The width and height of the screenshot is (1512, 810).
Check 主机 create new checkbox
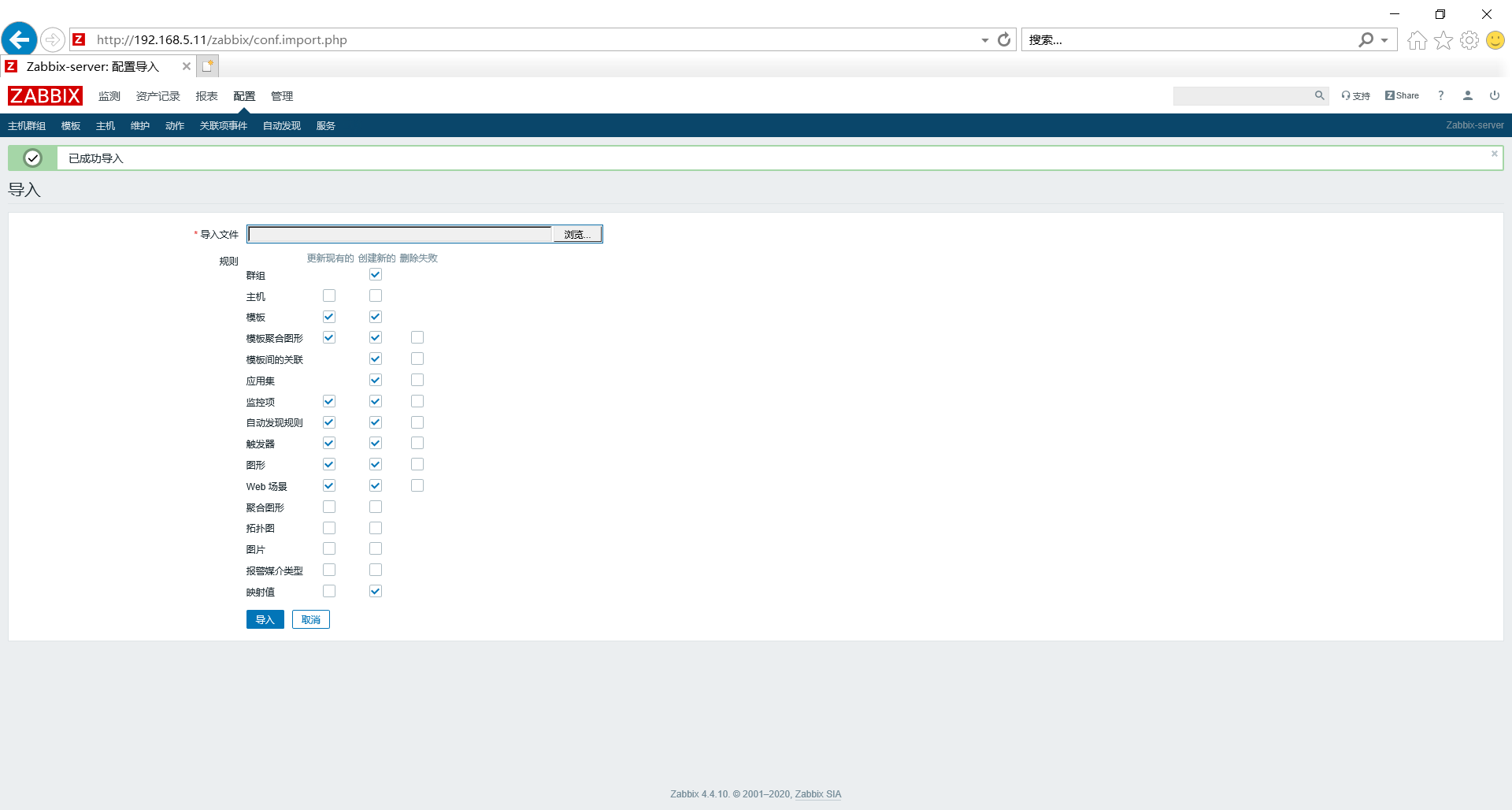click(376, 295)
